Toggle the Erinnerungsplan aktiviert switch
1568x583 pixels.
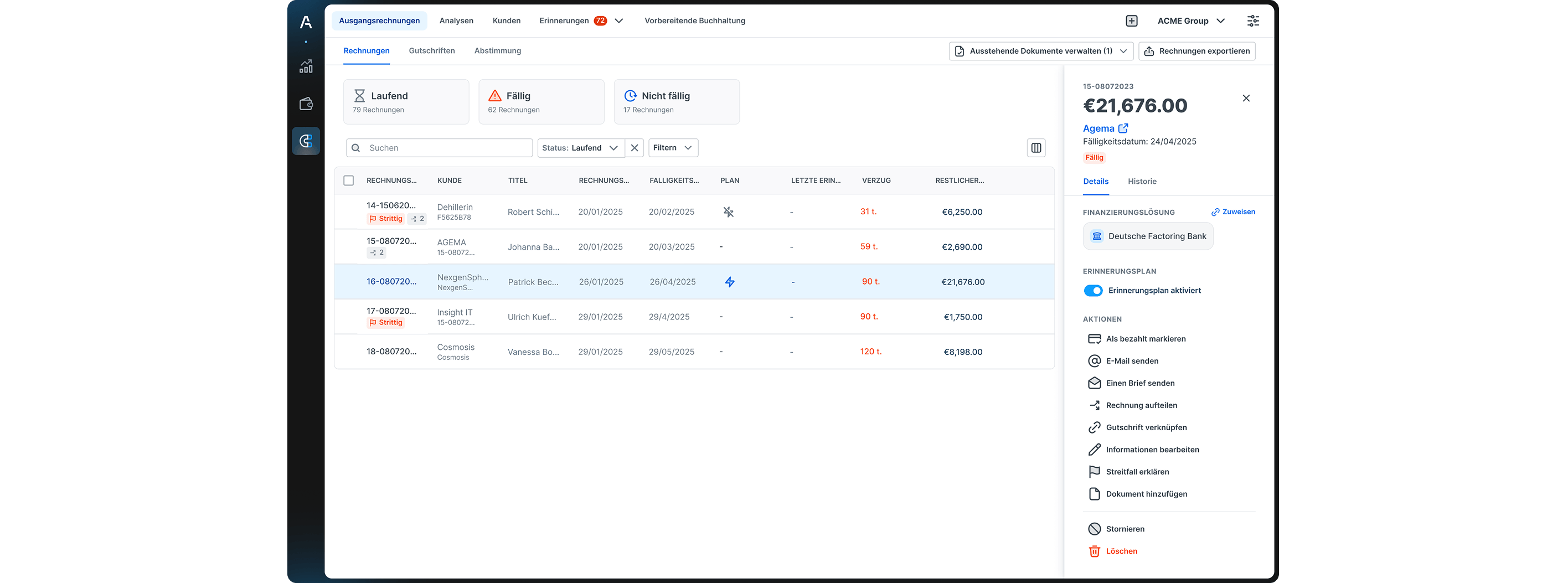point(1093,291)
